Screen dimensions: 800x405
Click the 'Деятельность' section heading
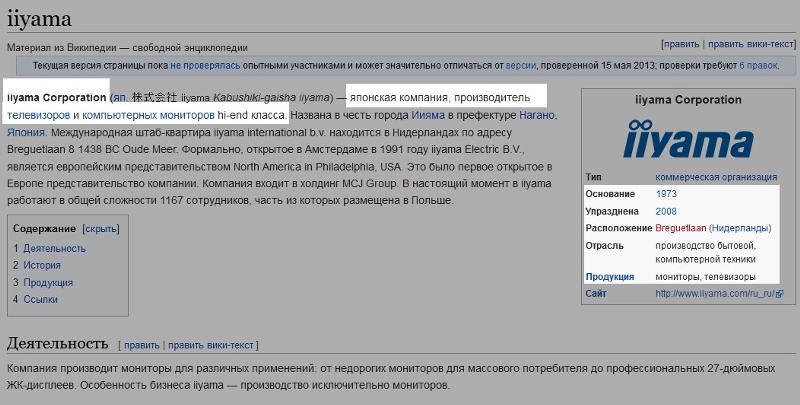click(x=58, y=343)
